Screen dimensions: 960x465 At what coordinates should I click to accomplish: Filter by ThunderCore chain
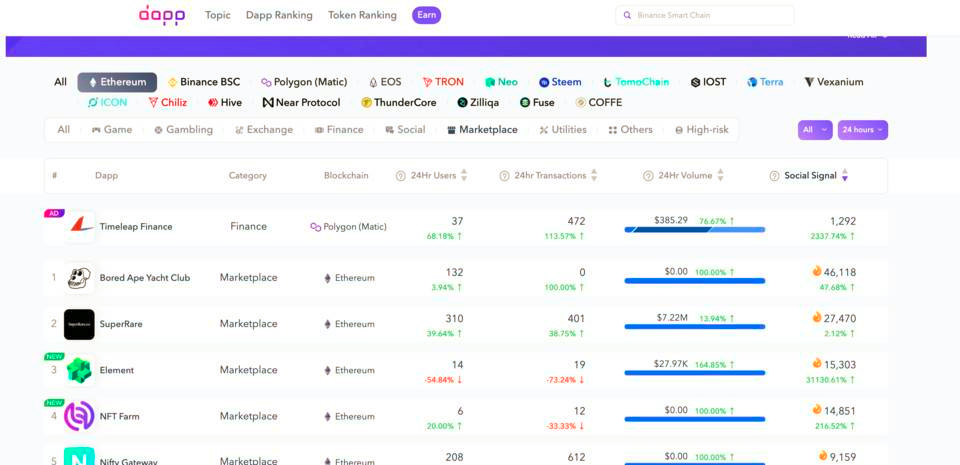(x=399, y=103)
